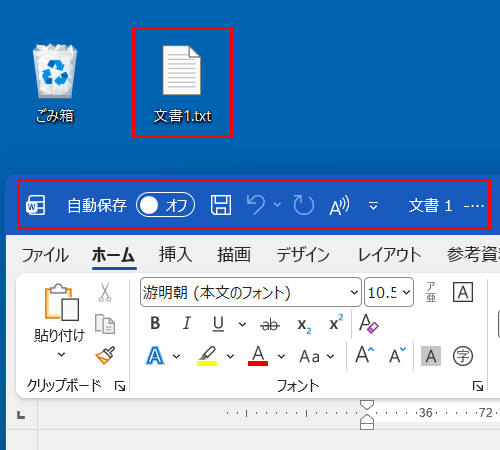The image size is (500, 450).
Task: Toggle Underline formatting
Action: click(218, 324)
